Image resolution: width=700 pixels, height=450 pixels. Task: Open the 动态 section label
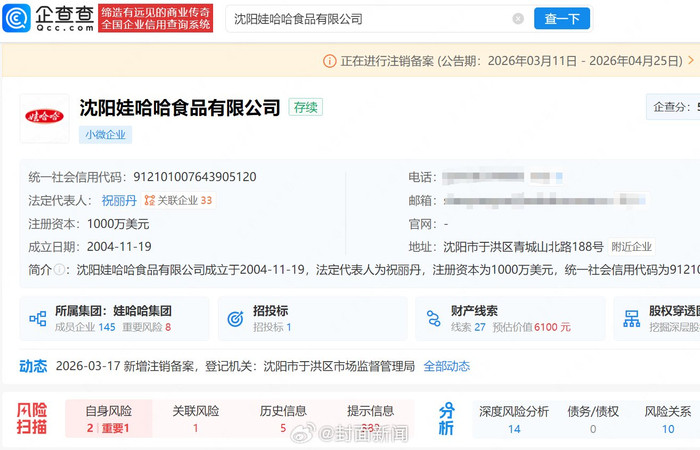point(33,366)
